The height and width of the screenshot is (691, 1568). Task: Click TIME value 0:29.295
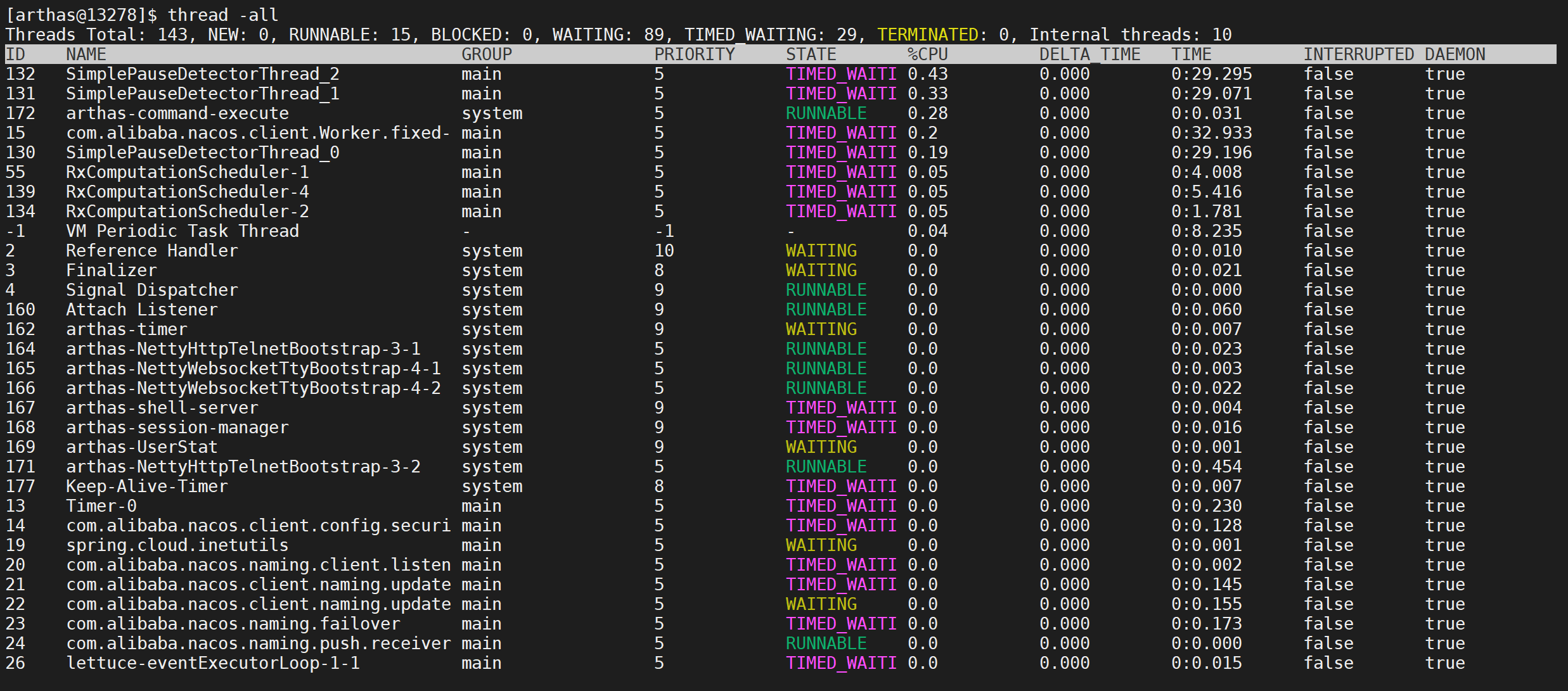click(x=1212, y=74)
